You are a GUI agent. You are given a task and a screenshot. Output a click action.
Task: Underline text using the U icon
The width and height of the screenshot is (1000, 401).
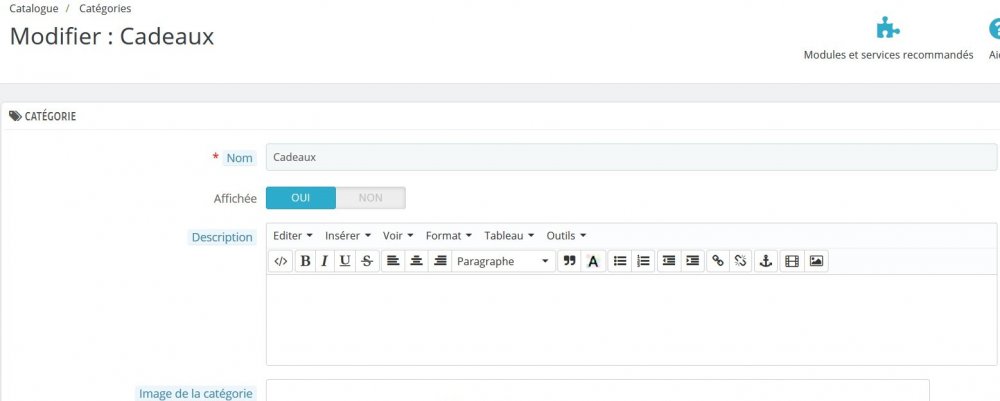pyautogui.click(x=345, y=261)
